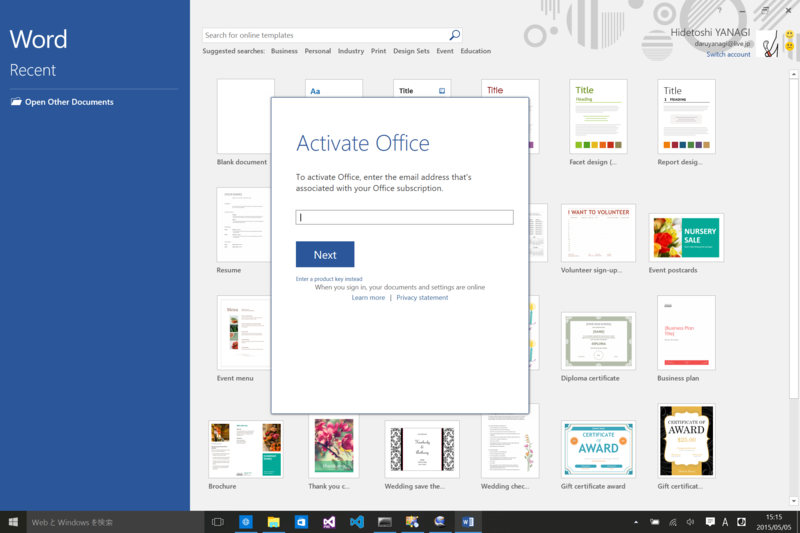Show hidden system tray icons
This screenshot has width=800, height=533.
pos(636,522)
